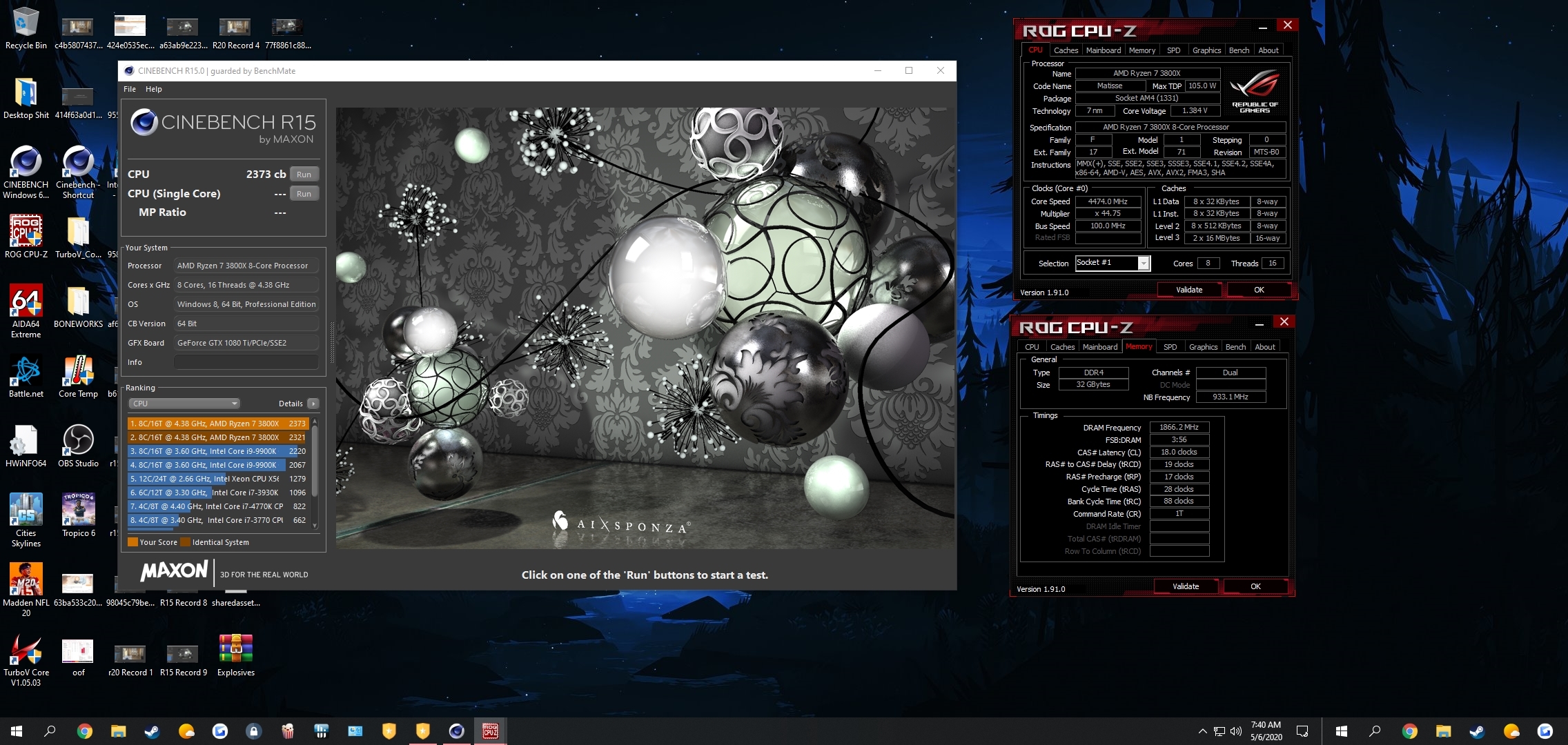This screenshot has height=745, width=1568.
Task: Open Cinebench File menu
Action: (x=130, y=89)
